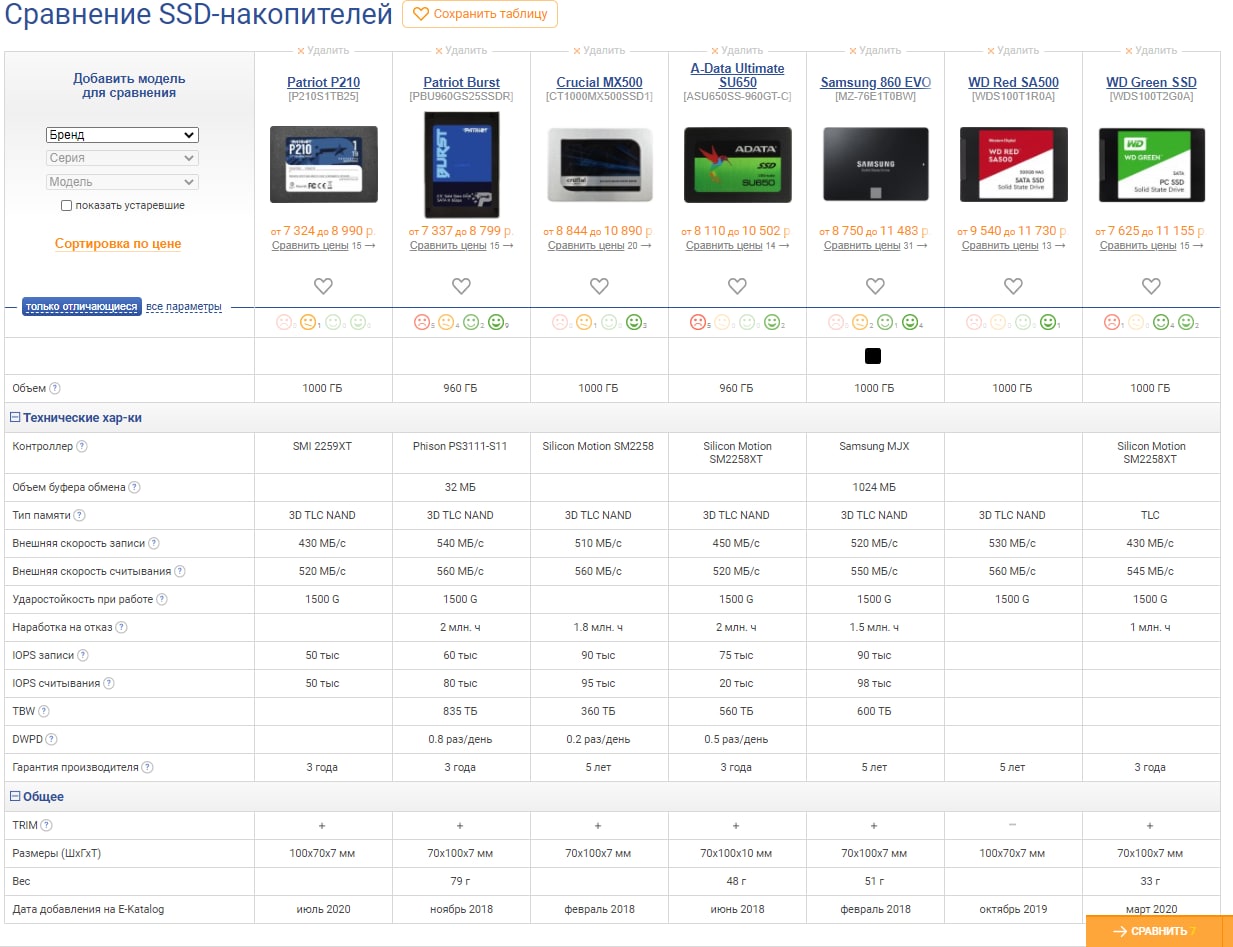The width and height of the screenshot is (1233, 947).
Task: Toggle только отличающиеся filter
Action: (x=82, y=307)
